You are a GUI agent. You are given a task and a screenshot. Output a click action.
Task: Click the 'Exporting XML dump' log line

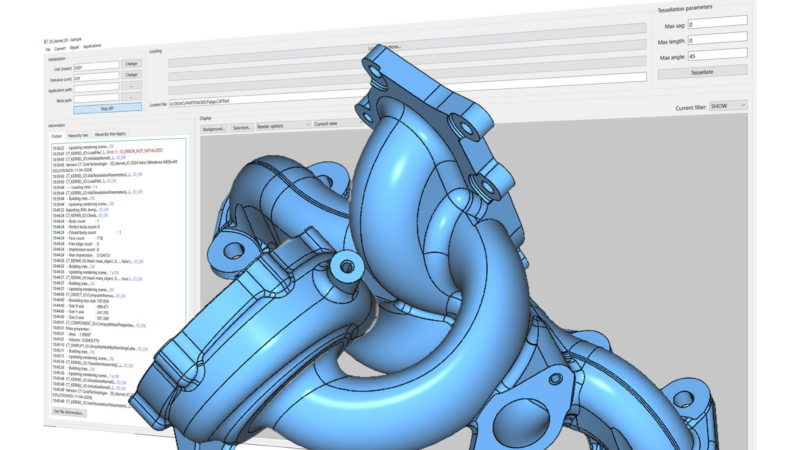click(x=81, y=210)
